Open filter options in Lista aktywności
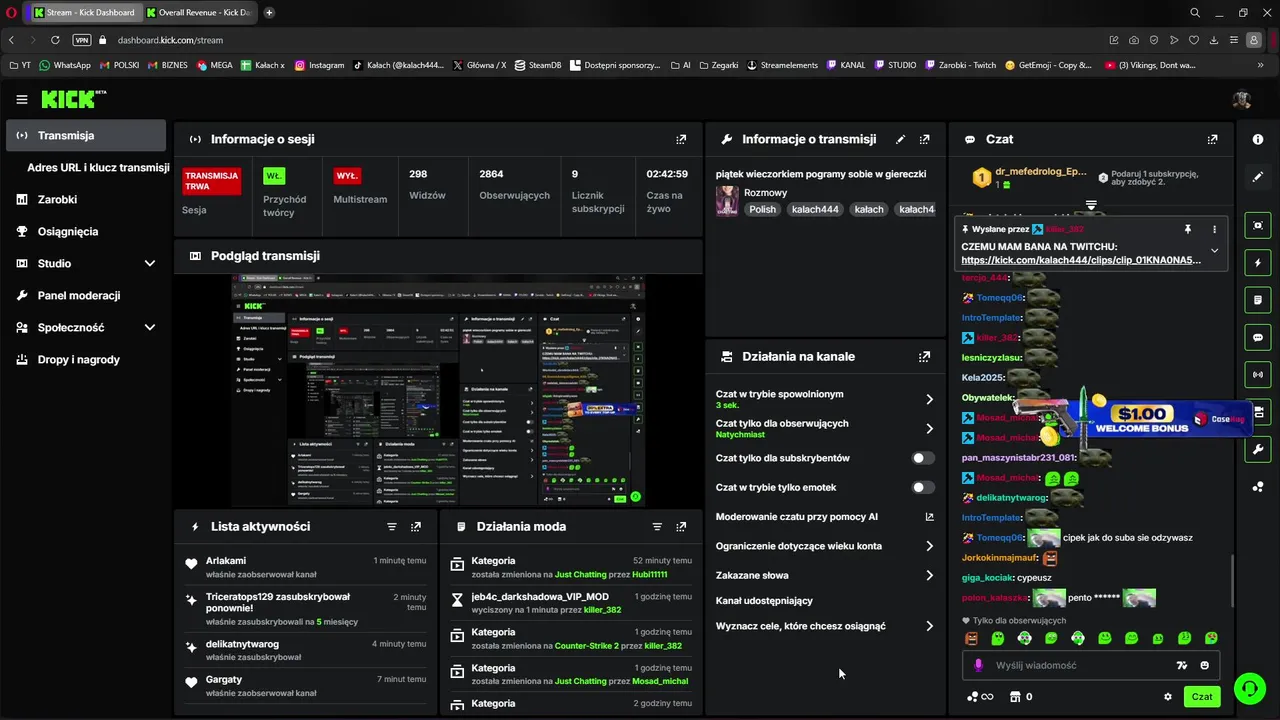 pyautogui.click(x=392, y=527)
